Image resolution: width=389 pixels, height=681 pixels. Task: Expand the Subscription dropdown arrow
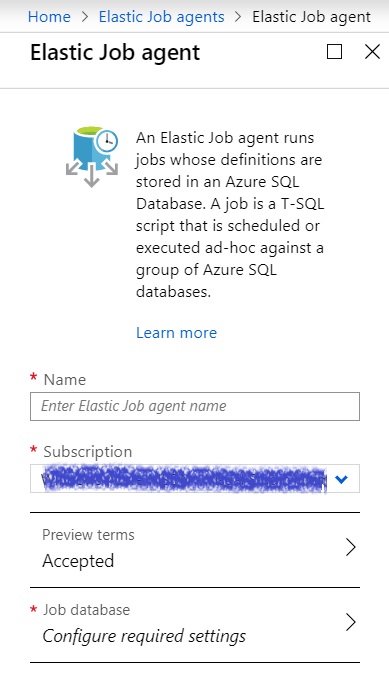pos(342,479)
